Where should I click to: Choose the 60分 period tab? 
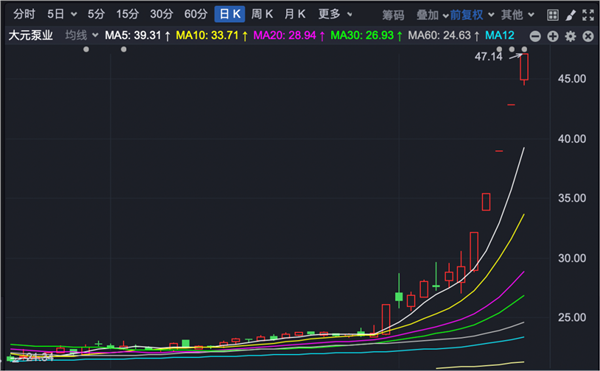(196, 15)
